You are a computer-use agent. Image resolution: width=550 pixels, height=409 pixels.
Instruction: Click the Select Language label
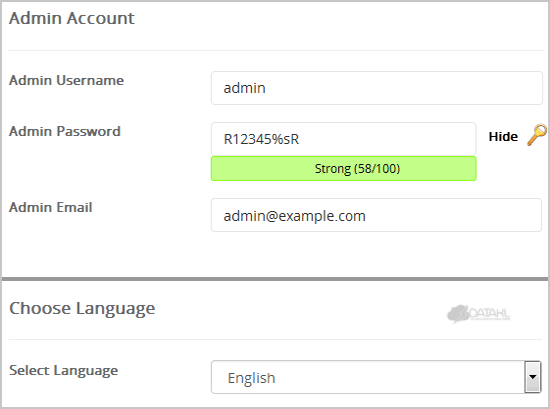coord(63,371)
